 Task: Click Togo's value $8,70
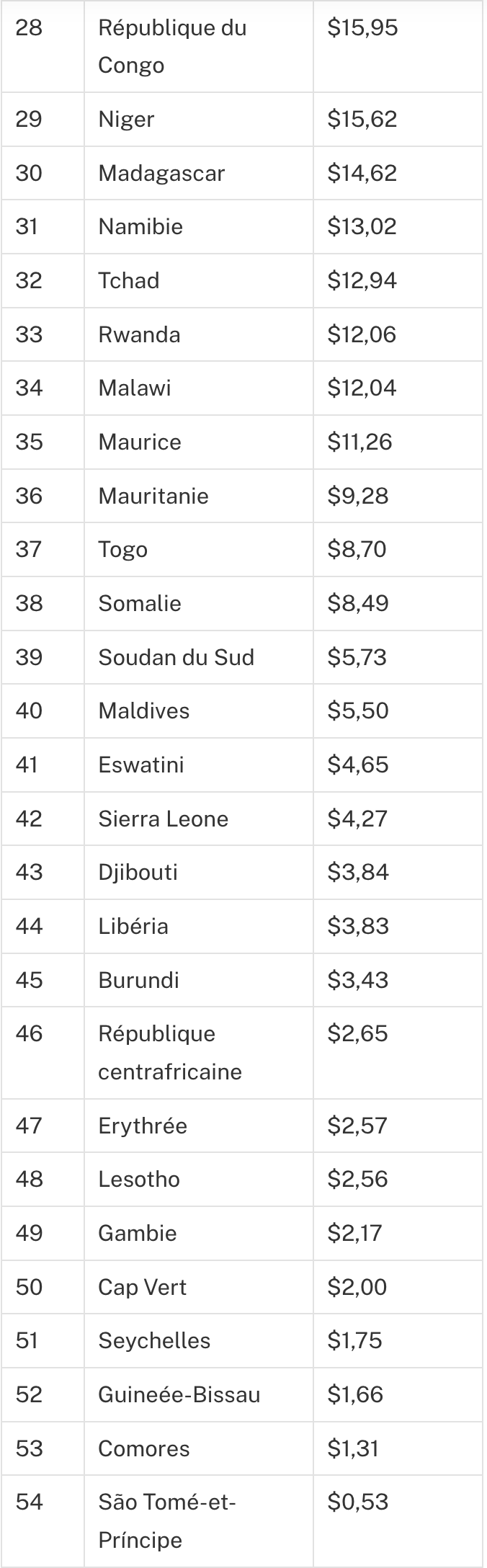click(x=357, y=549)
